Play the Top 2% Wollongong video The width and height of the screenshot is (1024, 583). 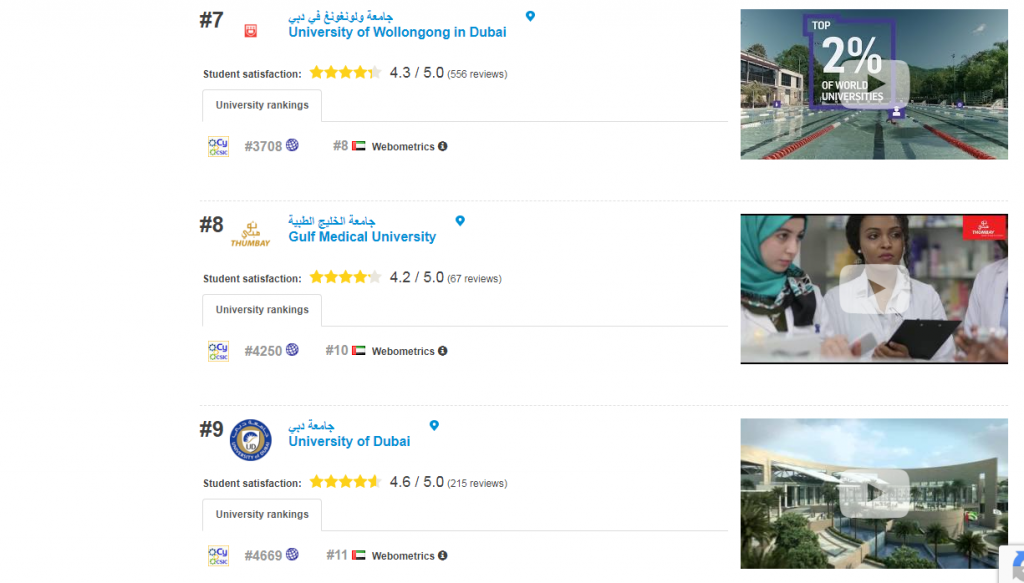point(874,84)
